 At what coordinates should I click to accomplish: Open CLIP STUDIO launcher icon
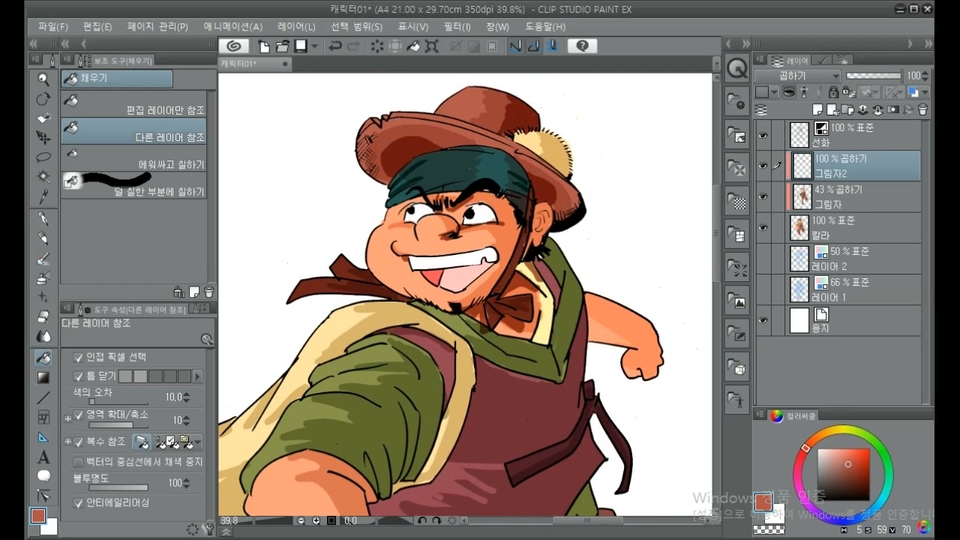pos(233,46)
